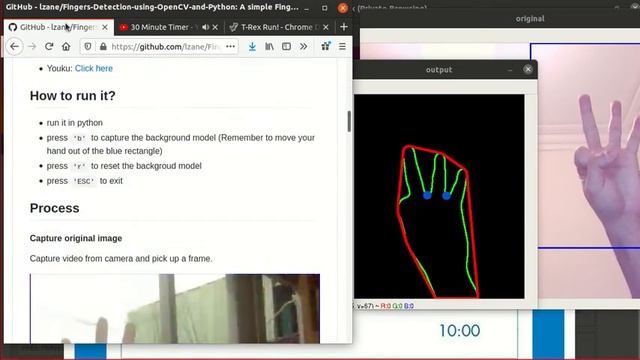Screen dimensions: 640x360
Task: Click the How to run it? heading
Action: click(x=73, y=96)
